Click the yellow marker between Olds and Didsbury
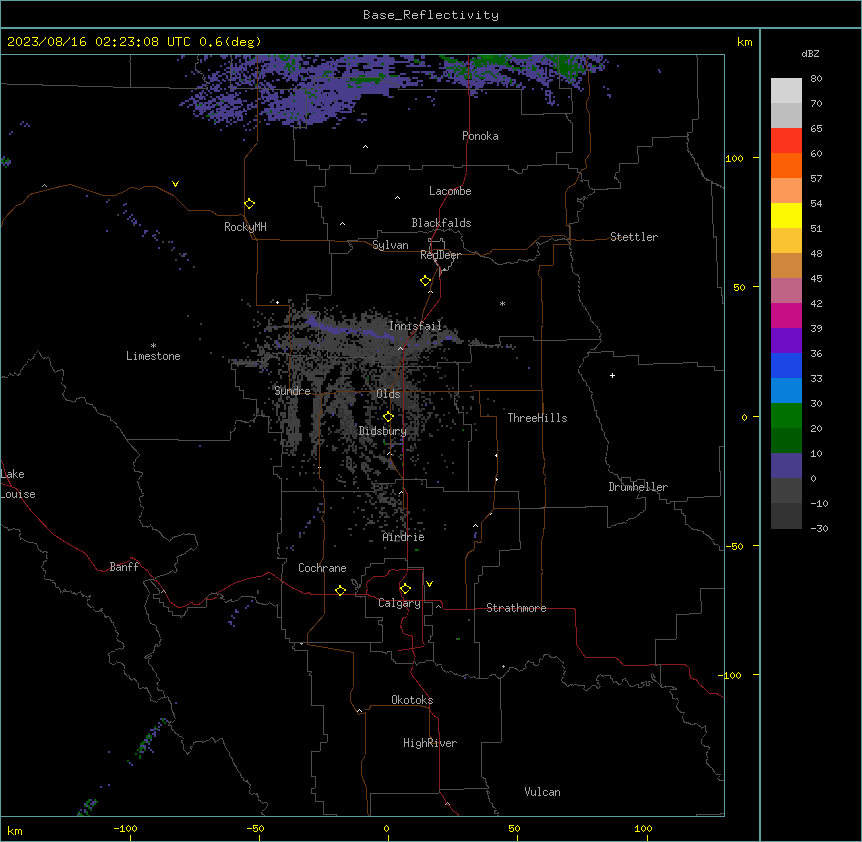862x842 pixels. (x=388, y=417)
